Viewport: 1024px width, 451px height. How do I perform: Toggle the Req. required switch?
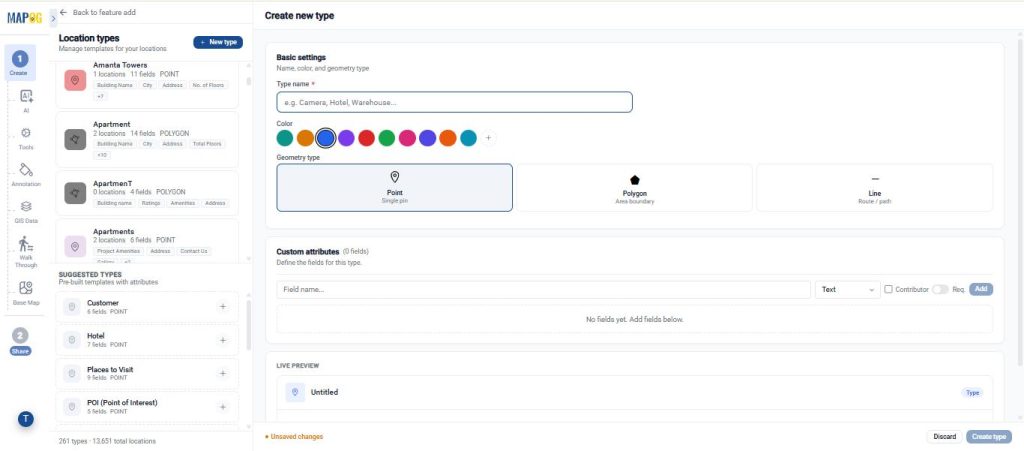pos(940,289)
